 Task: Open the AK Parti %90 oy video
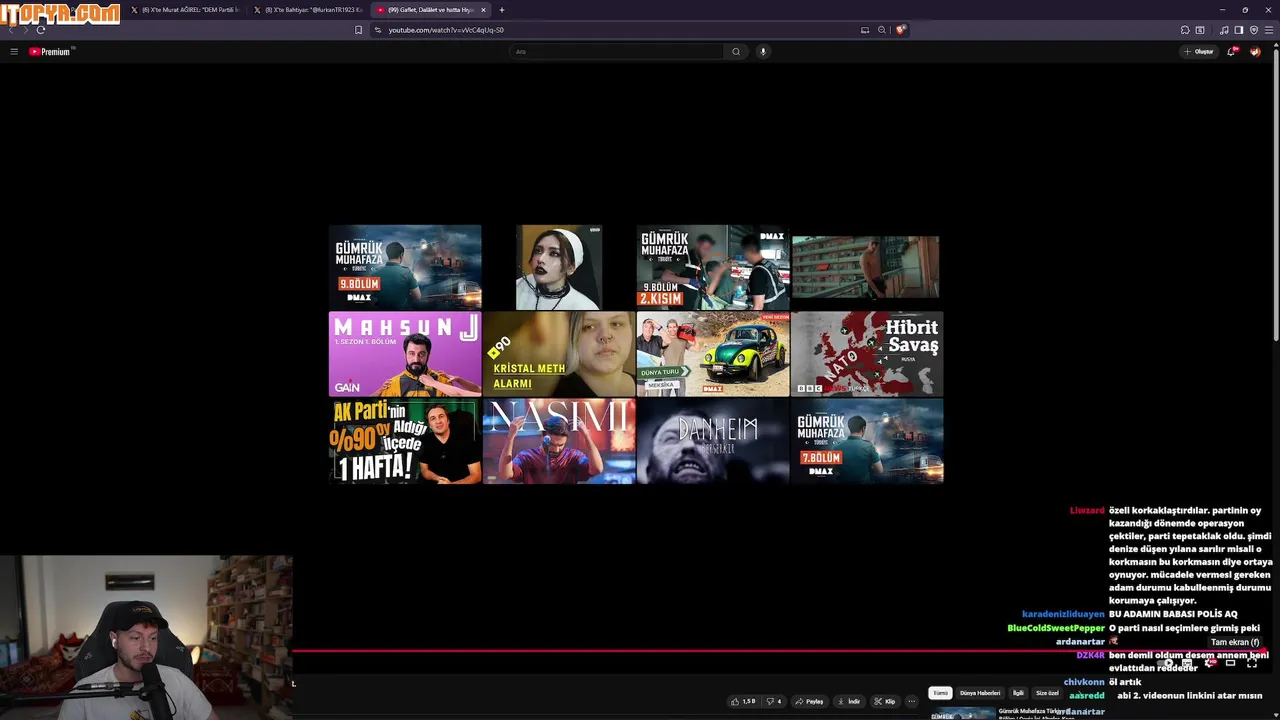tap(405, 441)
